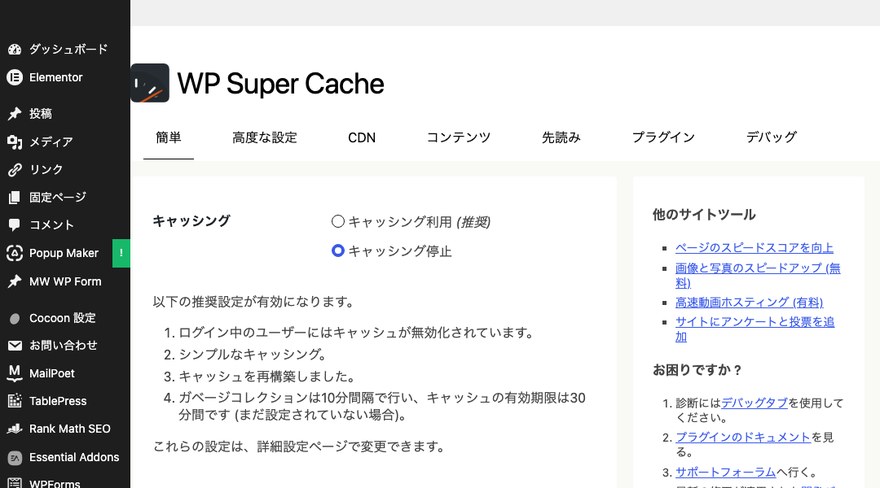The width and height of the screenshot is (880, 488).
Task: Switch to the コンテンツ tab
Action: coord(459,137)
